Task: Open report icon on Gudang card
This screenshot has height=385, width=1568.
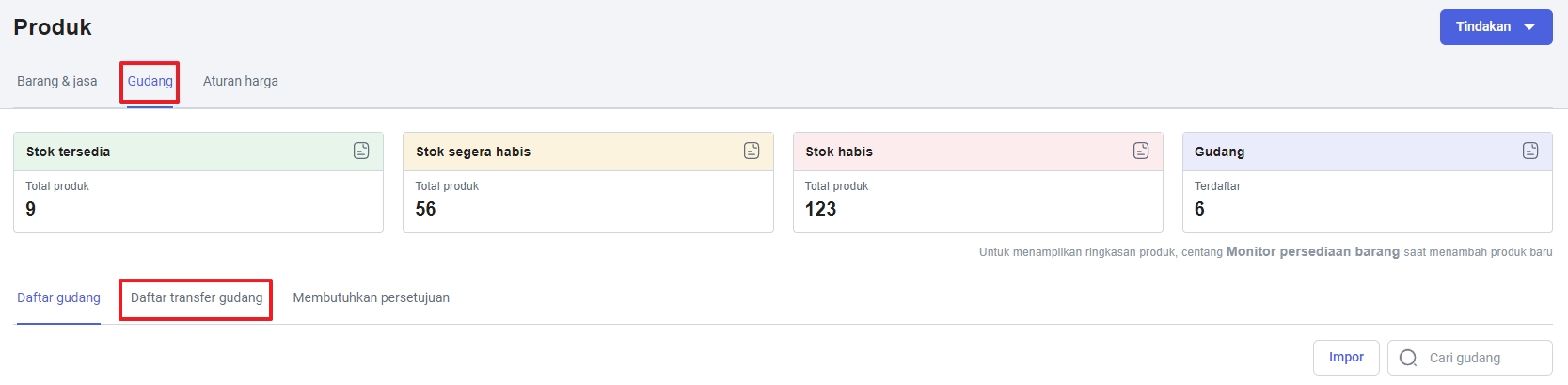Action: (1530, 151)
